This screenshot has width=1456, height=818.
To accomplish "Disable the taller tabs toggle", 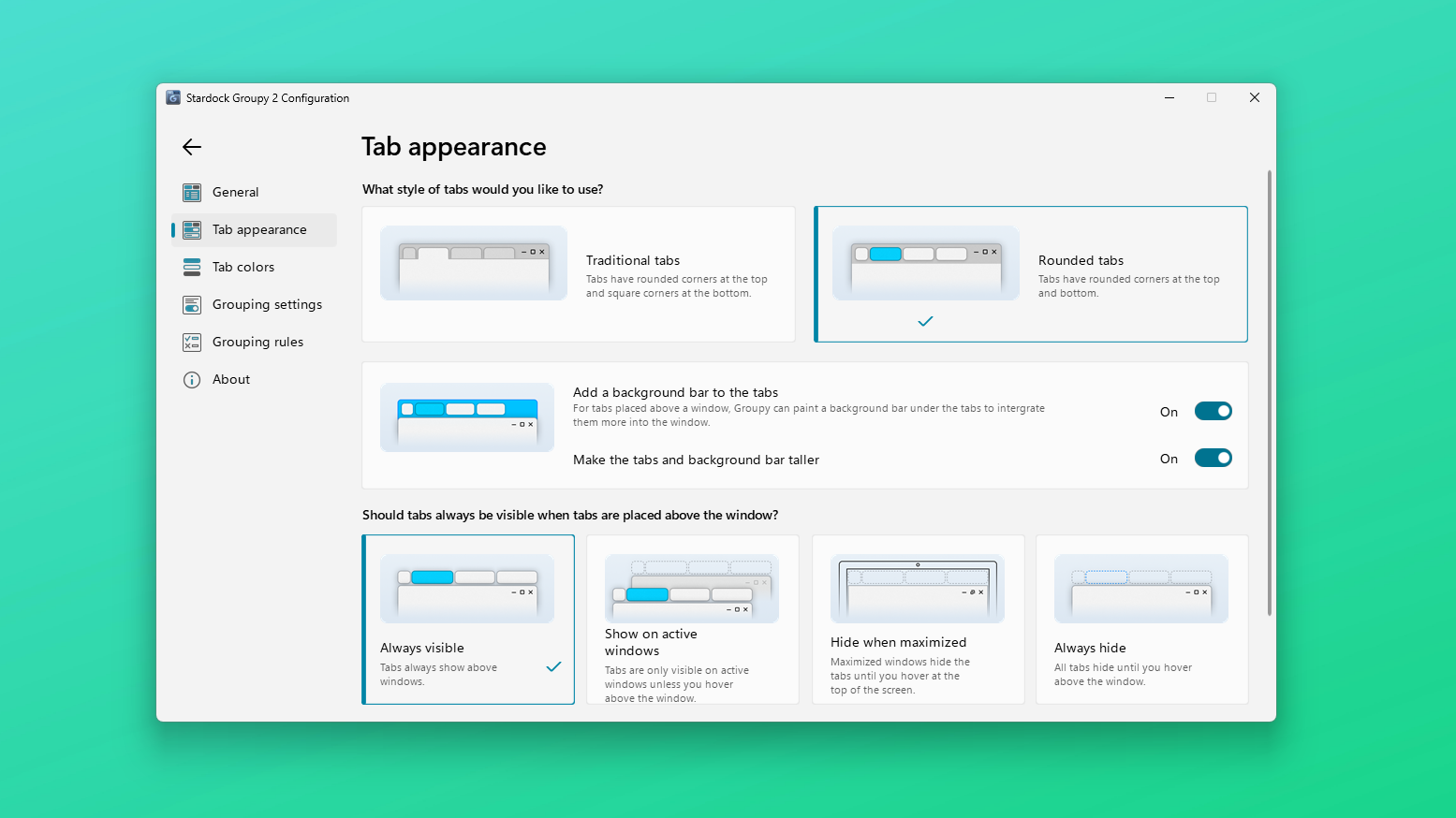I will pos(1213,458).
